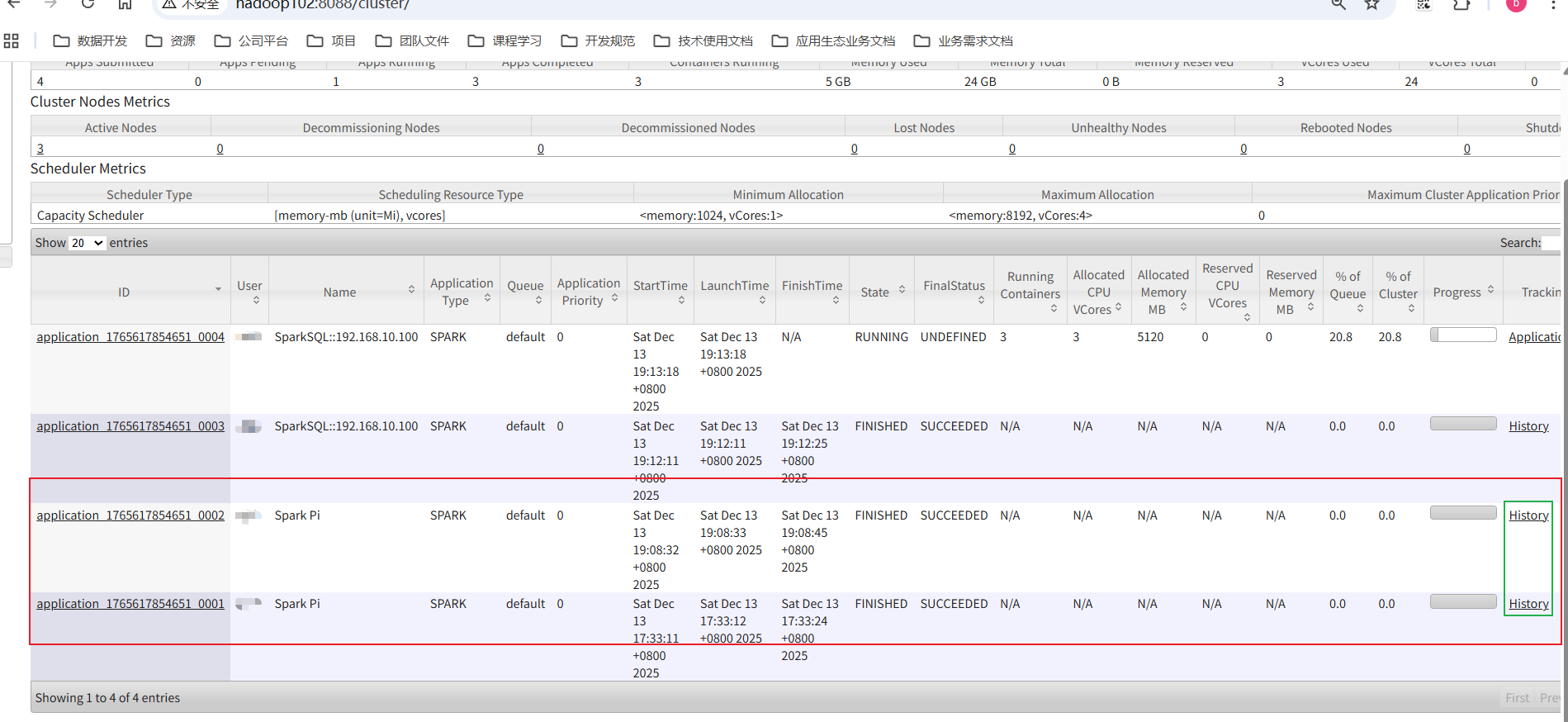The image size is (1568, 722).
Task: Select the UNDEFINED final status cell
Action: [x=953, y=337]
